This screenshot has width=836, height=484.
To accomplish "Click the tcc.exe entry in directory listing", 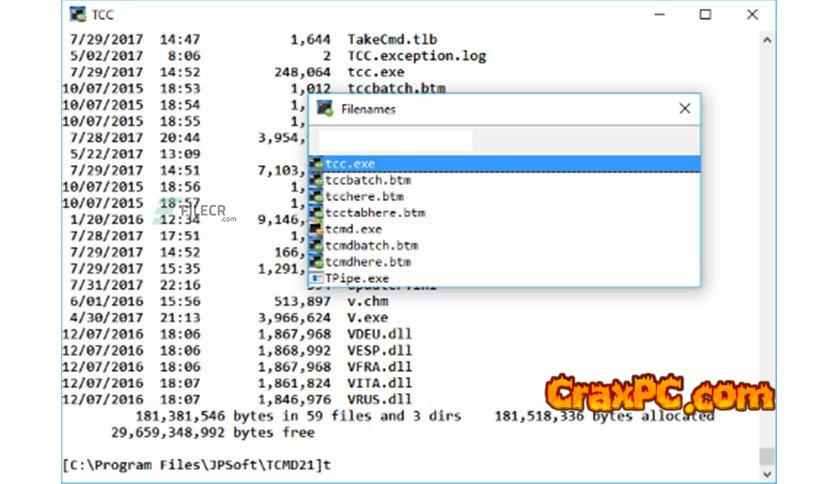I will (376, 72).
